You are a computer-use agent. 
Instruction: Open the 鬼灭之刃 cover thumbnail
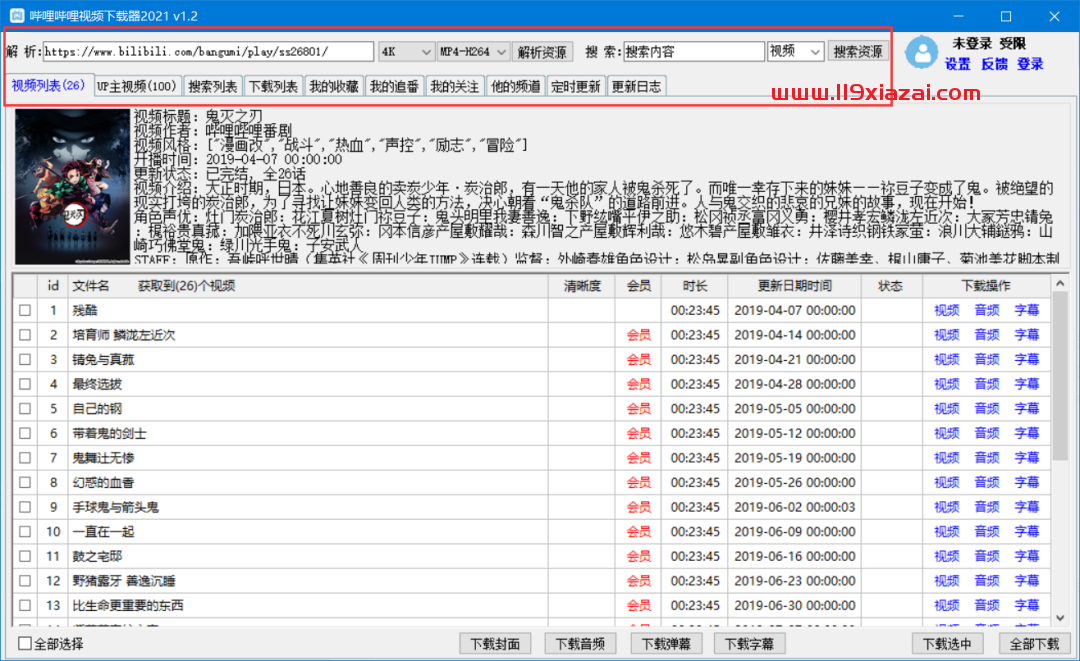[x=72, y=186]
